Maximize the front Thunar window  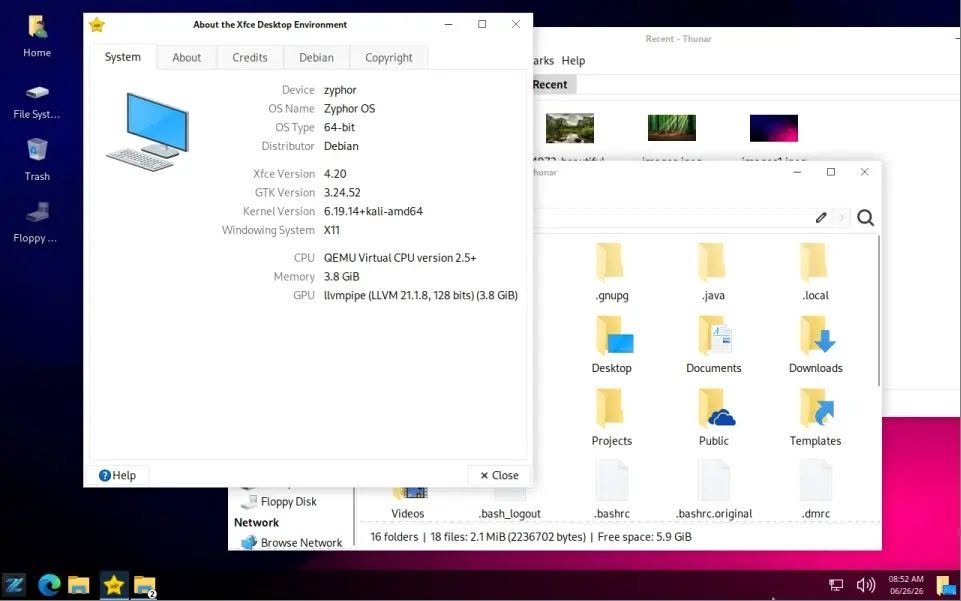[x=830, y=172]
